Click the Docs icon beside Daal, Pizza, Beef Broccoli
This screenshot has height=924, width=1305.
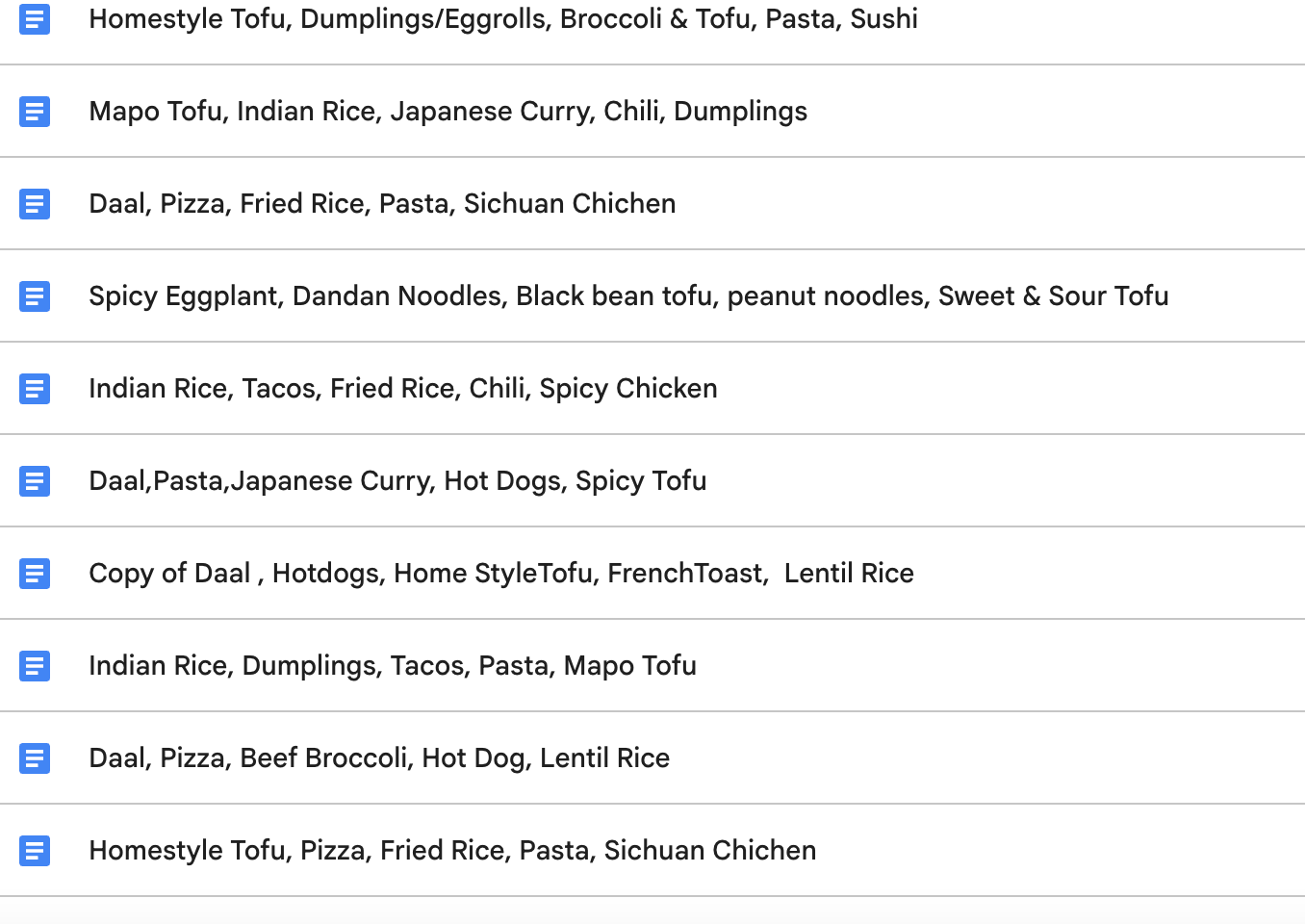coord(35,758)
